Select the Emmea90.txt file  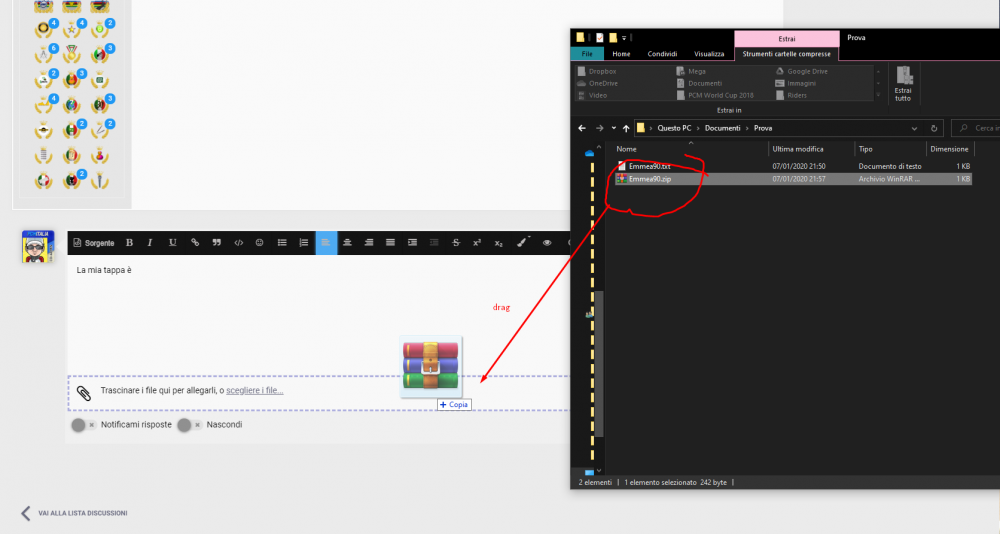[x=793, y=167]
